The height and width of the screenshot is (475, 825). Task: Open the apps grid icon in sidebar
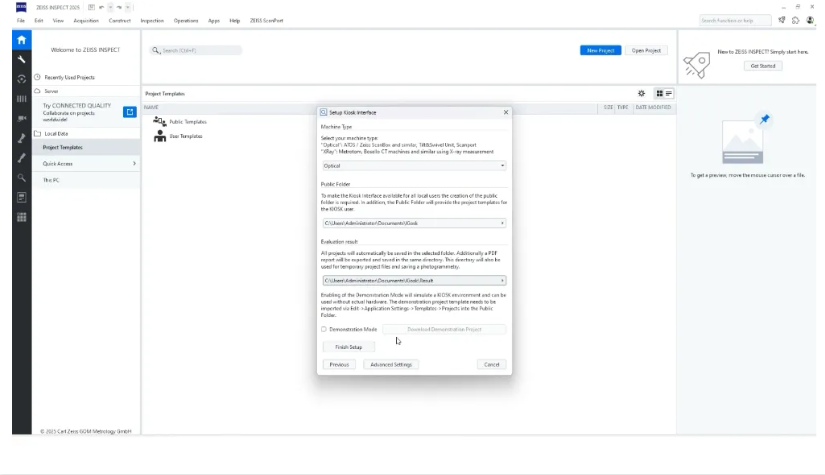coord(22,217)
